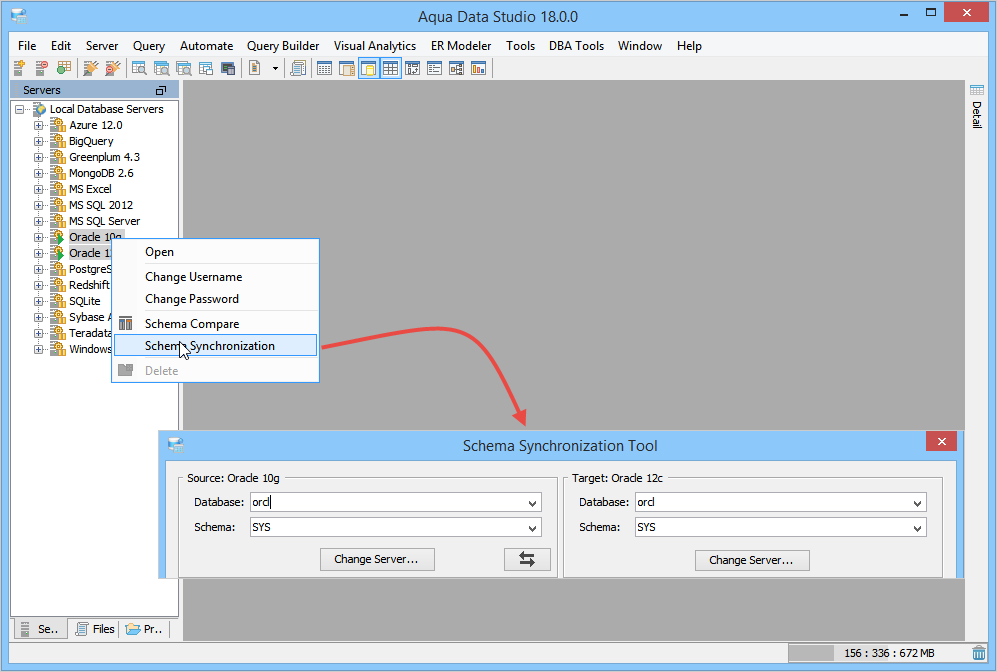Click Target Change Server button
The width and height of the screenshot is (997, 672).
(752, 560)
